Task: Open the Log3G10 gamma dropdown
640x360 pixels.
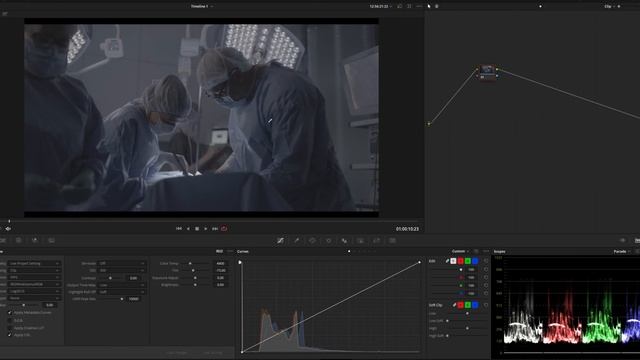Action: point(34,291)
